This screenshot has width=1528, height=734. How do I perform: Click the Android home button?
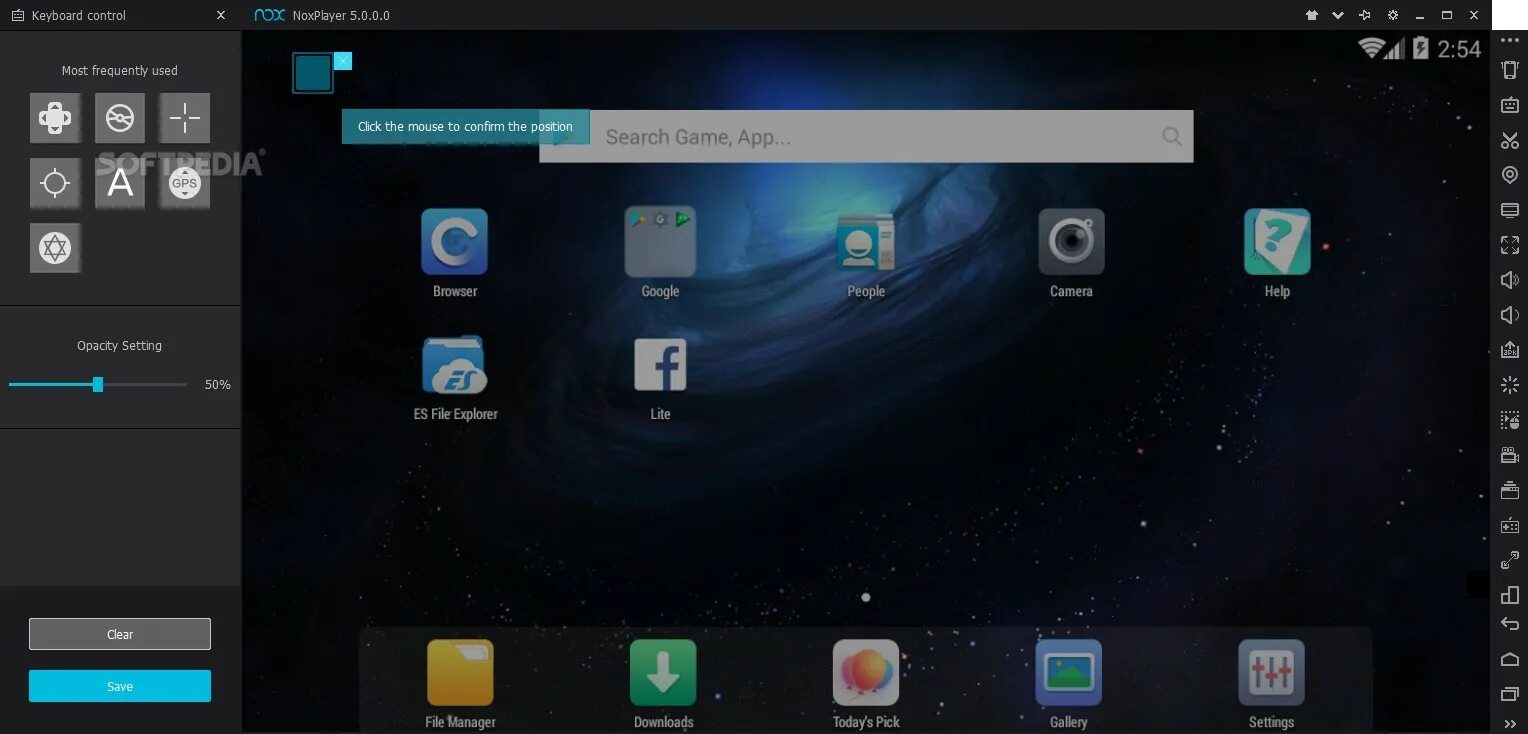click(1510, 659)
